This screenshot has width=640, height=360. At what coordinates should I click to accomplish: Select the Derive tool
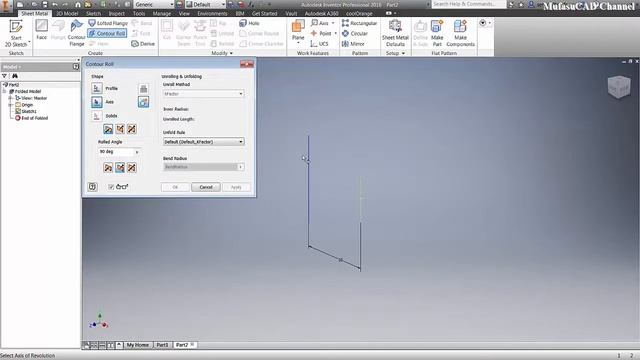click(143, 44)
